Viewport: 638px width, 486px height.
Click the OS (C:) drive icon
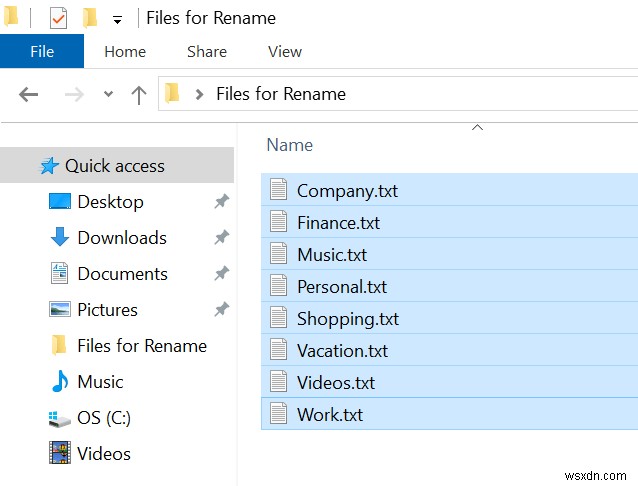point(59,419)
